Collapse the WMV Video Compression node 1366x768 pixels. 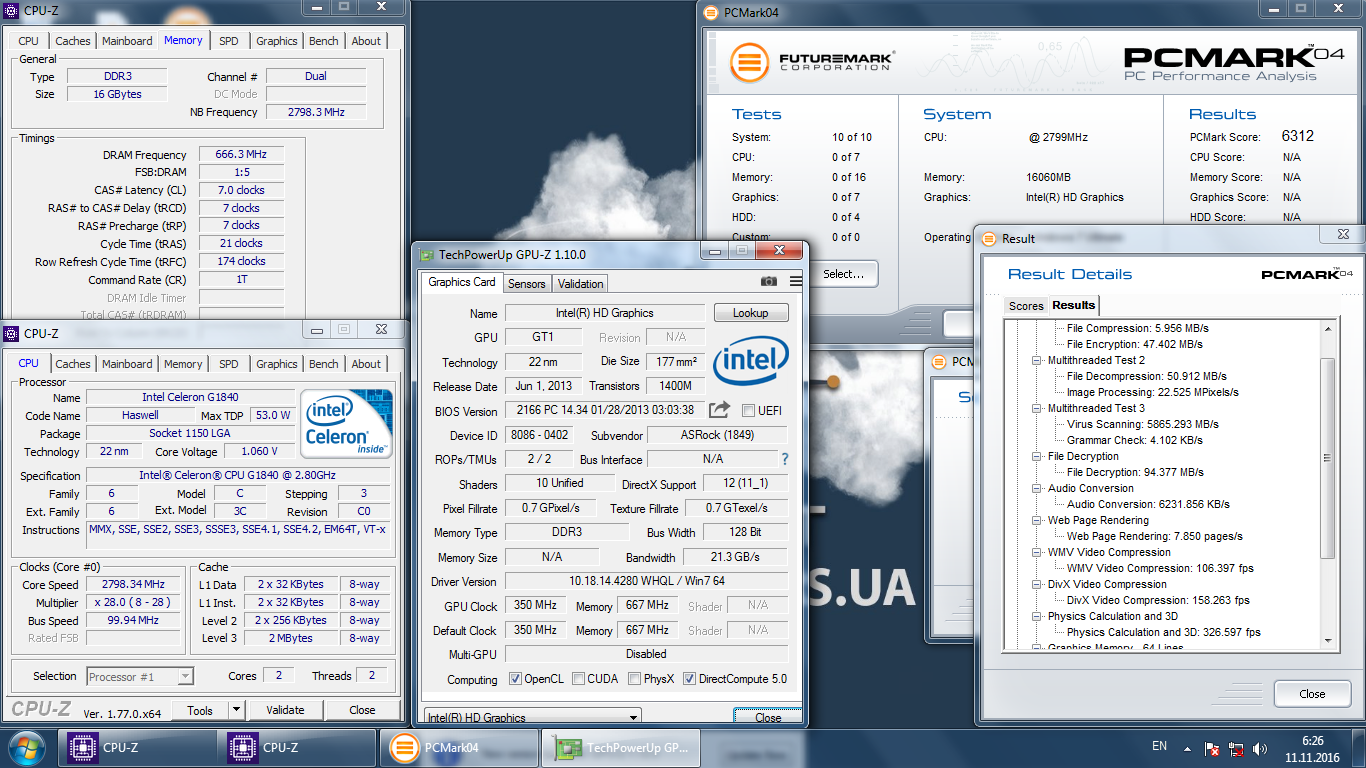[1037, 552]
